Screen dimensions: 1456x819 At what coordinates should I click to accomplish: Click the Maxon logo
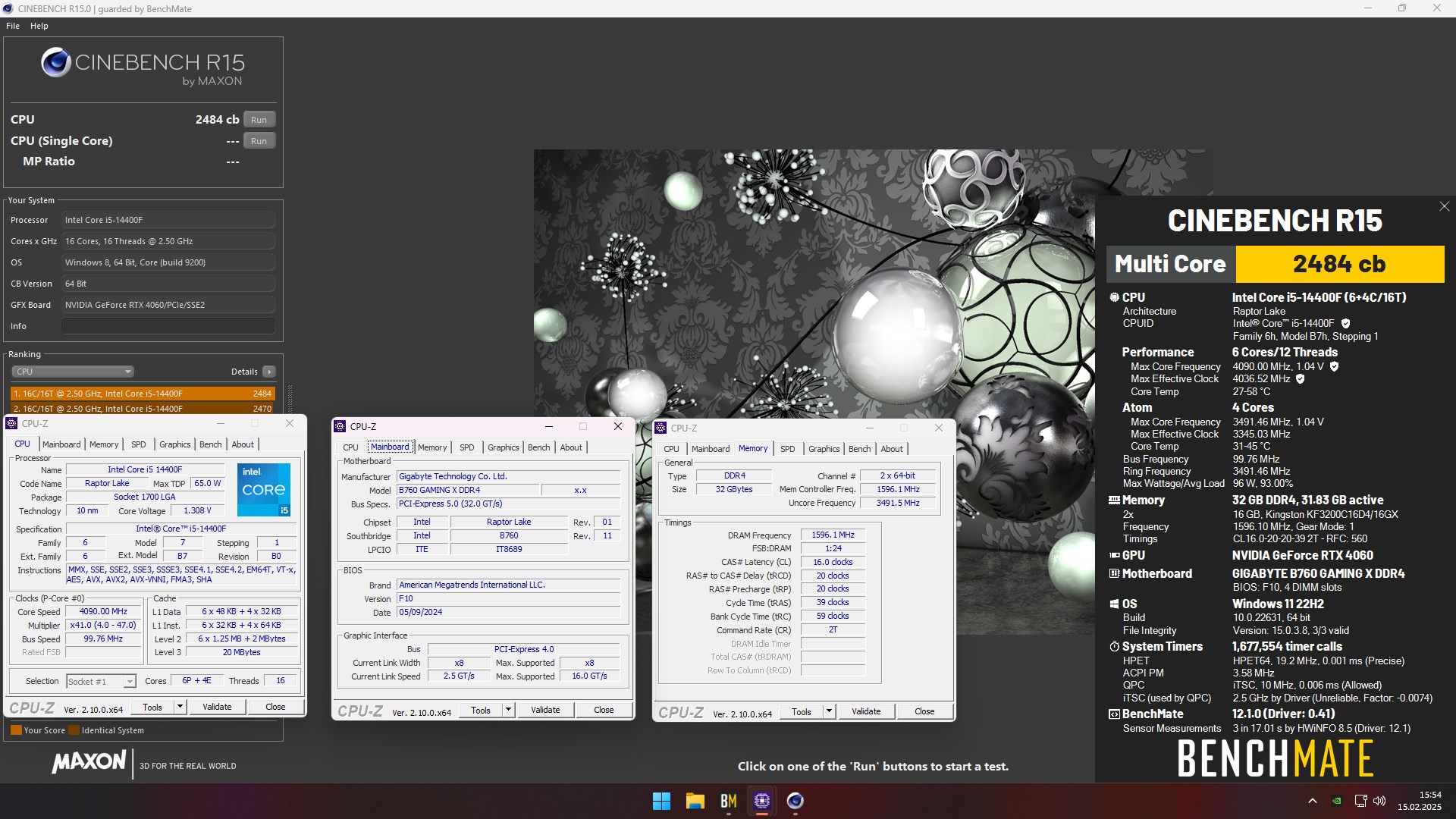[x=89, y=762]
